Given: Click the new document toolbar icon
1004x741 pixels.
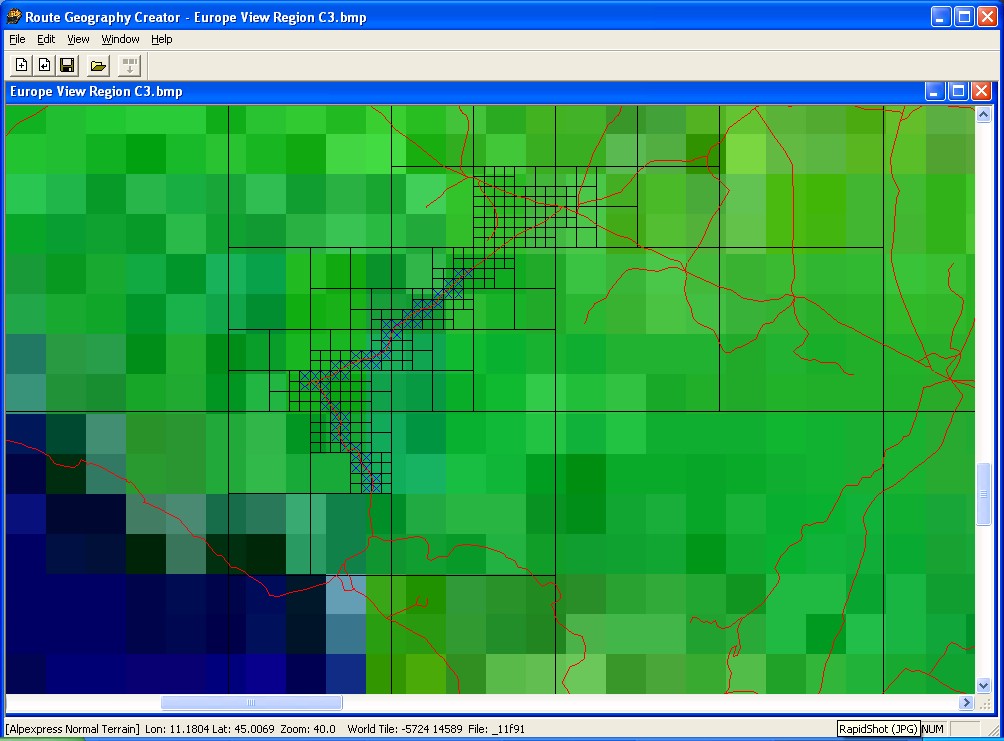Looking at the screenshot, I should click(22, 65).
